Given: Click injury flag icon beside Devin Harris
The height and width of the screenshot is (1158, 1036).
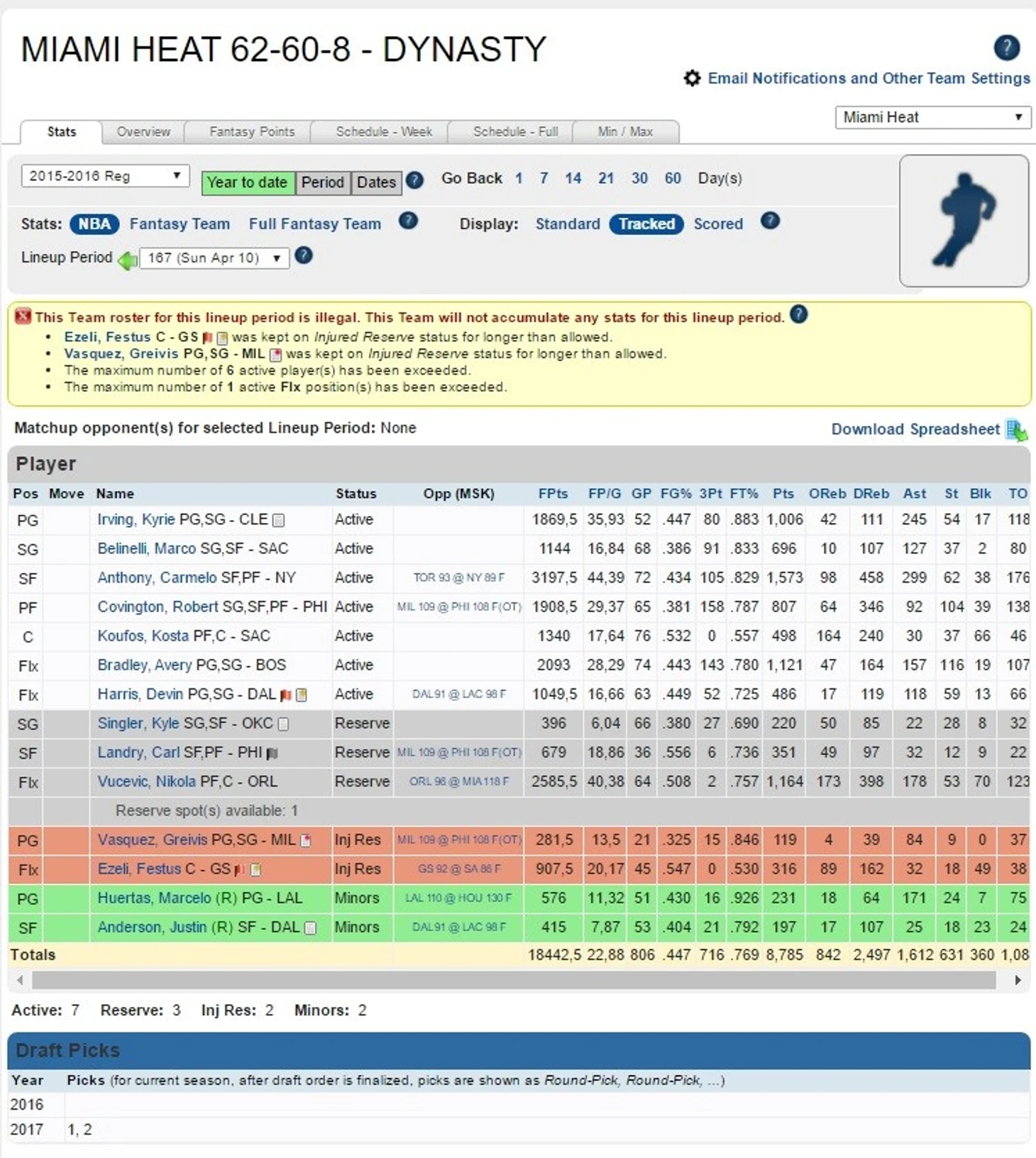Looking at the screenshot, I should pos(286,695).
